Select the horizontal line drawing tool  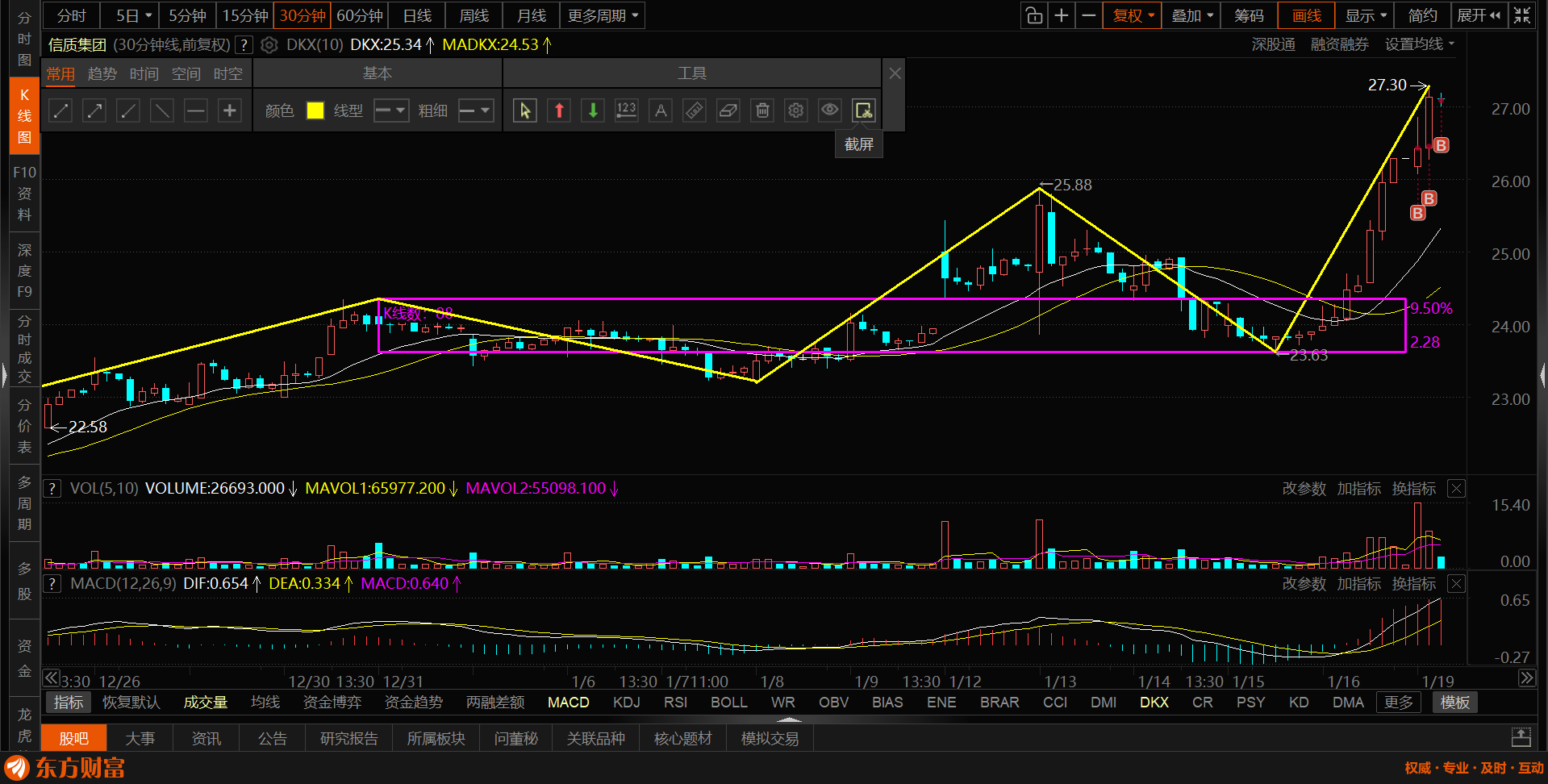pyautogui.click(x=196, y=111)
